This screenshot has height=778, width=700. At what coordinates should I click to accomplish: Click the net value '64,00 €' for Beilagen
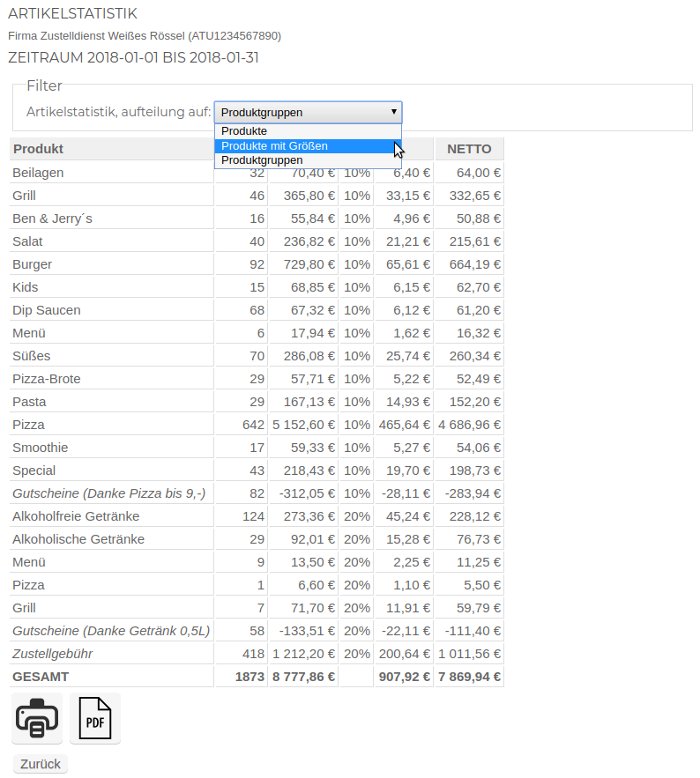[x=478, y=173]
